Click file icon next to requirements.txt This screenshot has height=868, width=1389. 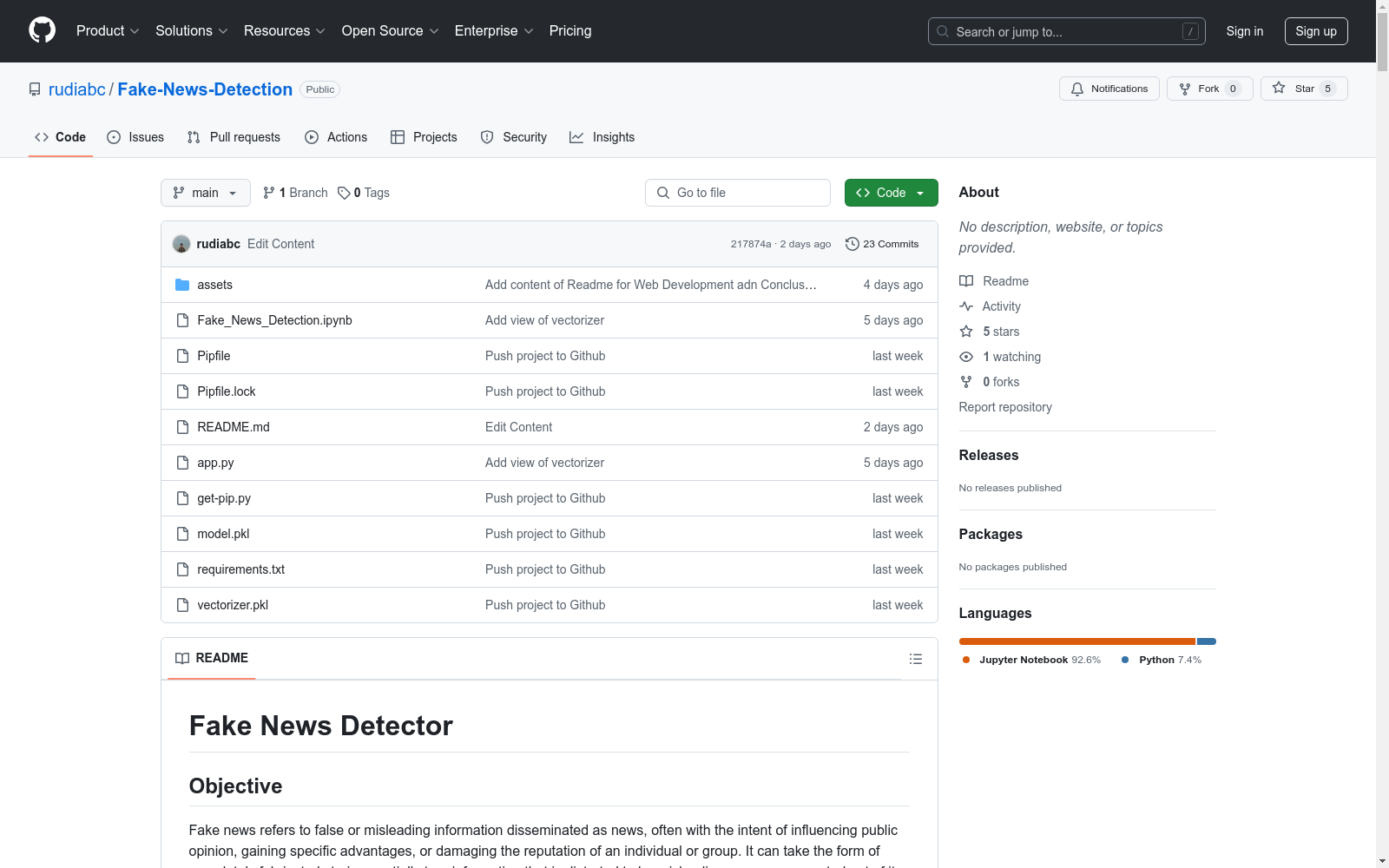182,569
